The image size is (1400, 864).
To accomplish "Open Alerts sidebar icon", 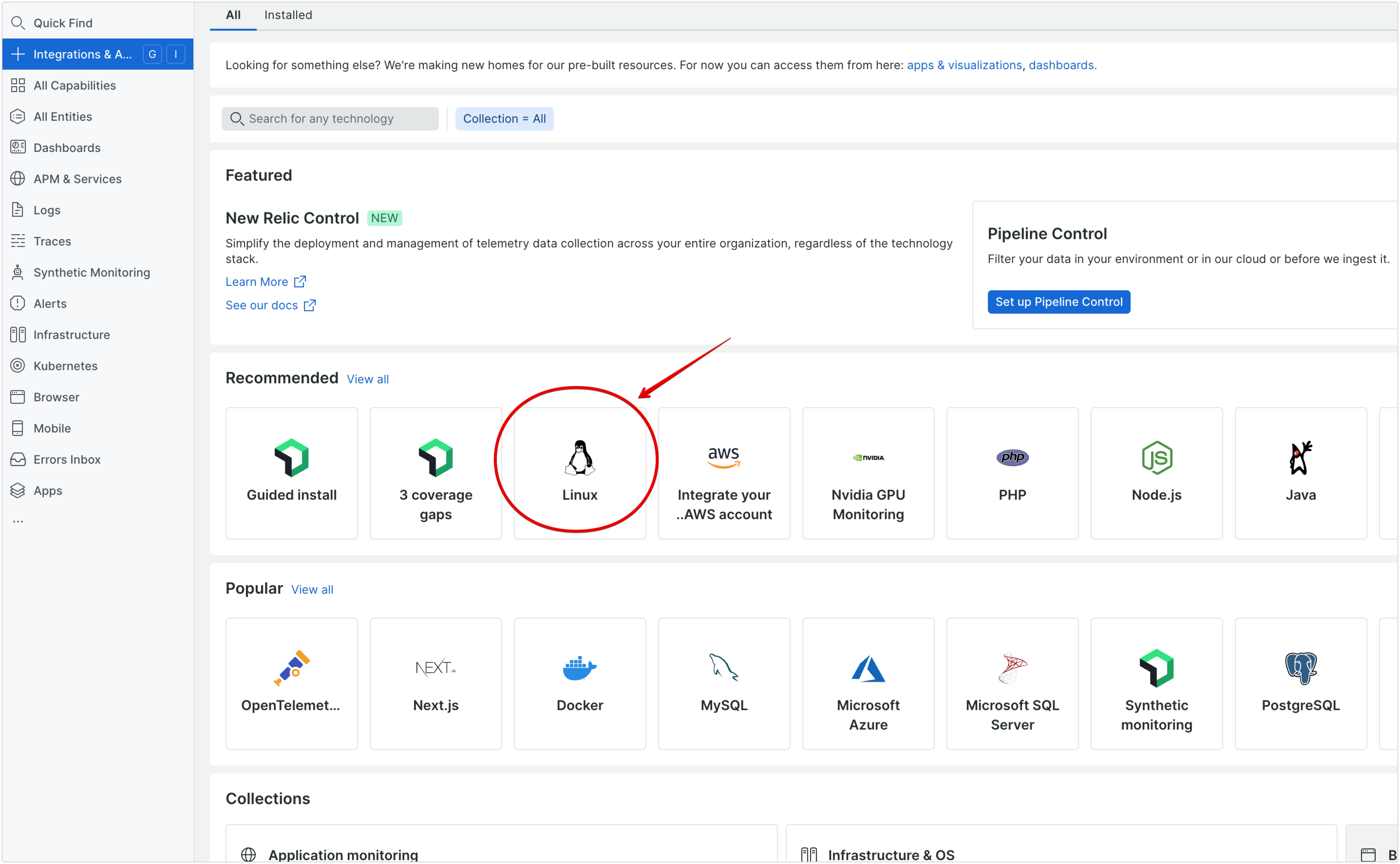I will point(18,303).
